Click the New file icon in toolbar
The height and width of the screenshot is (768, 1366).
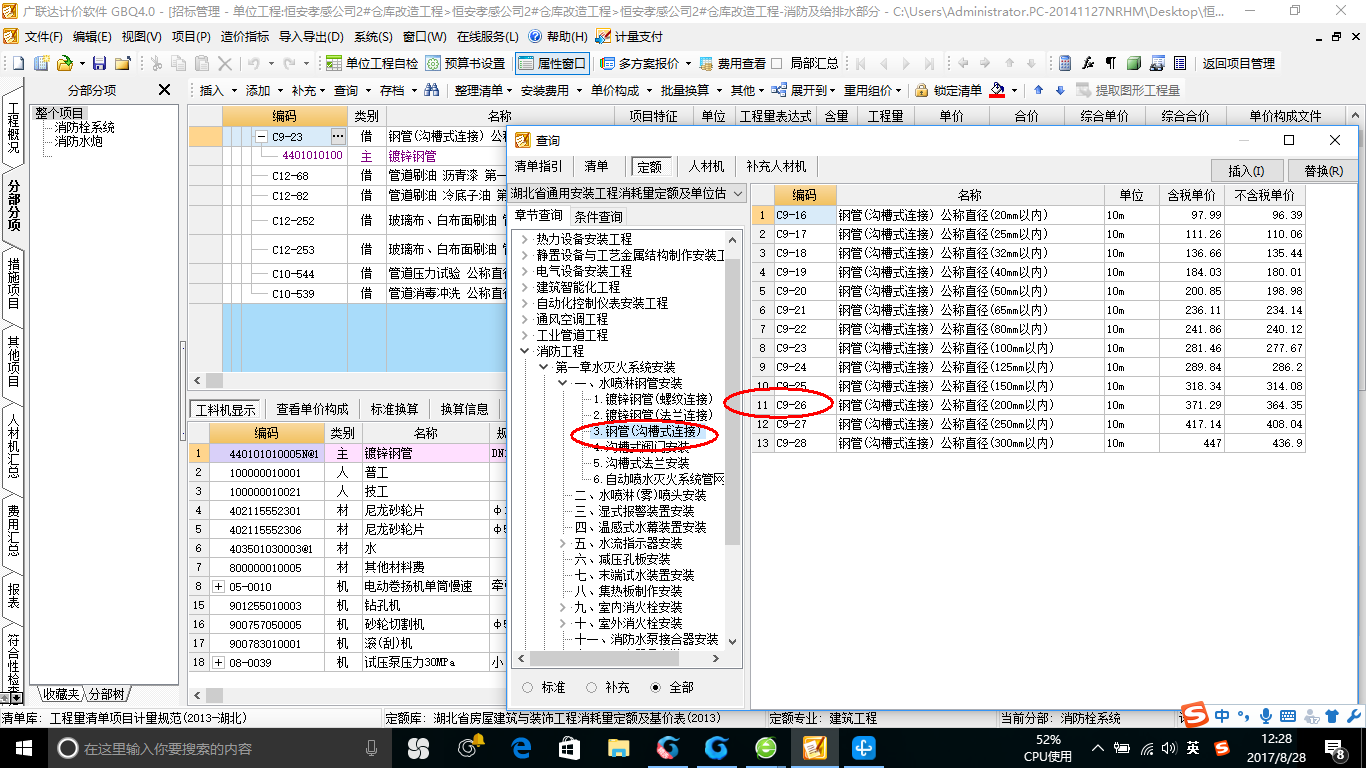click(18, 63)
